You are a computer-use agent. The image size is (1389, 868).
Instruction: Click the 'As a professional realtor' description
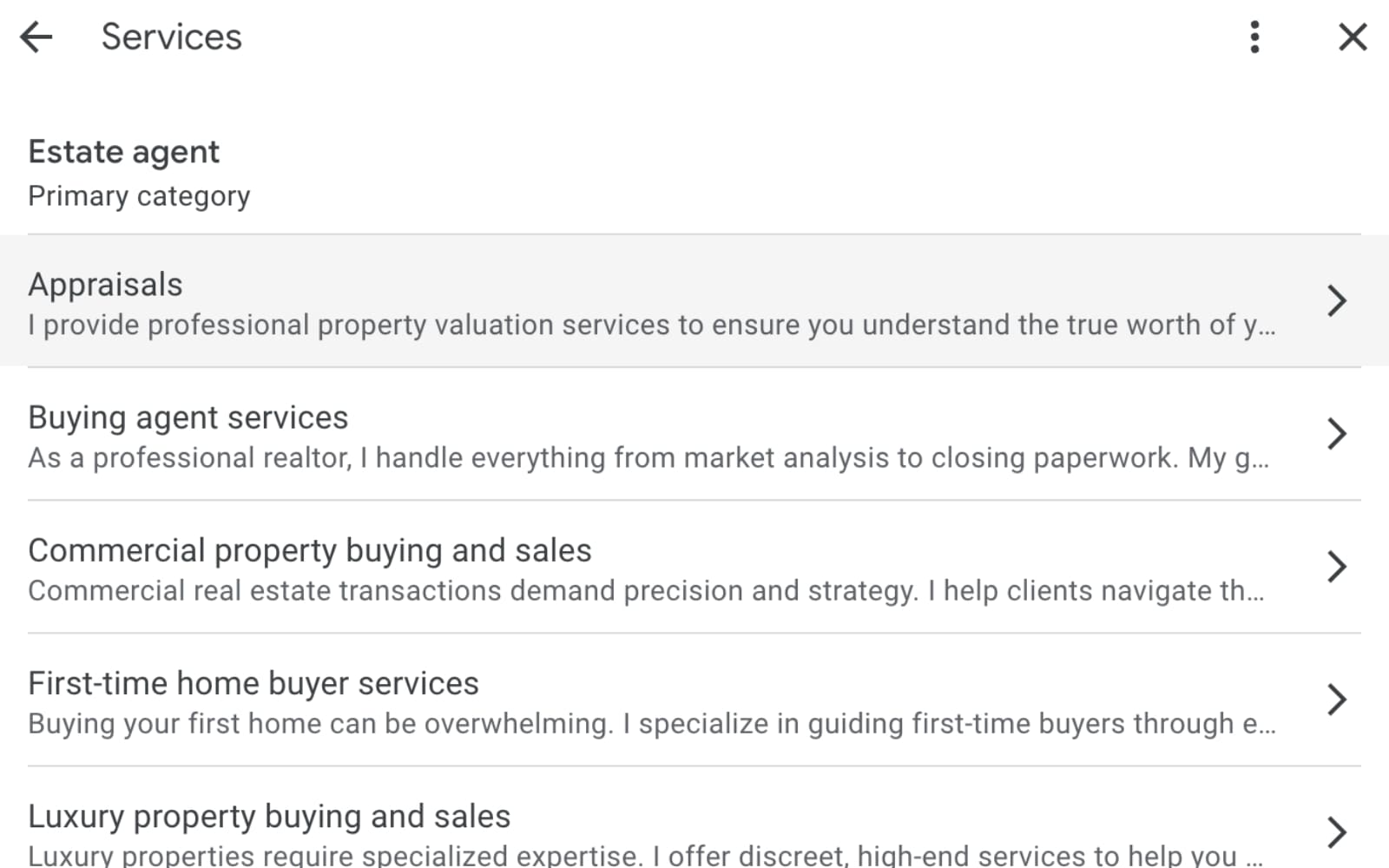click(x=648, y=457)
